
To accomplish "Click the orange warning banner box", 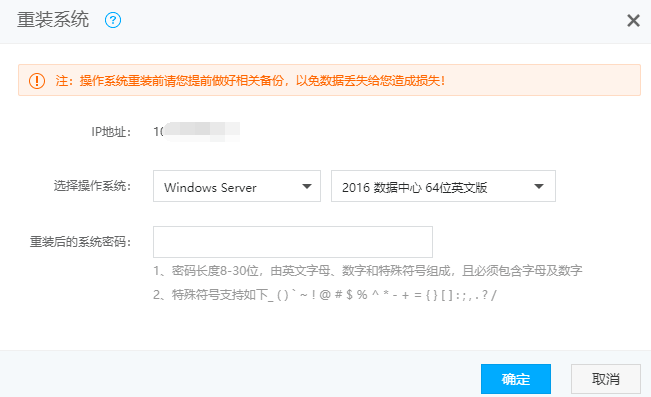I will (329, 80).
